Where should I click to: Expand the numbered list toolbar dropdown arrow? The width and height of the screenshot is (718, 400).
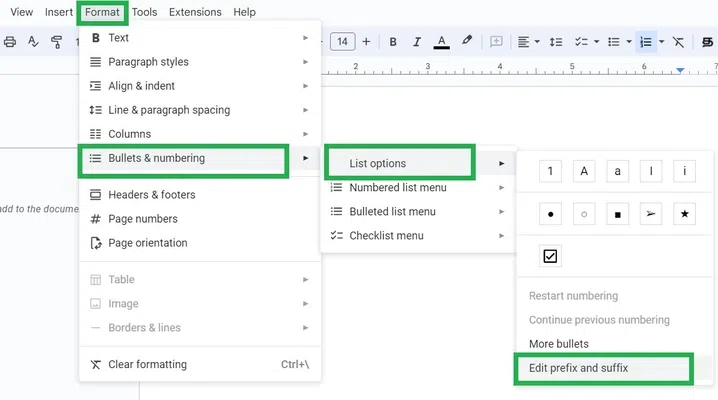point(661,42)
